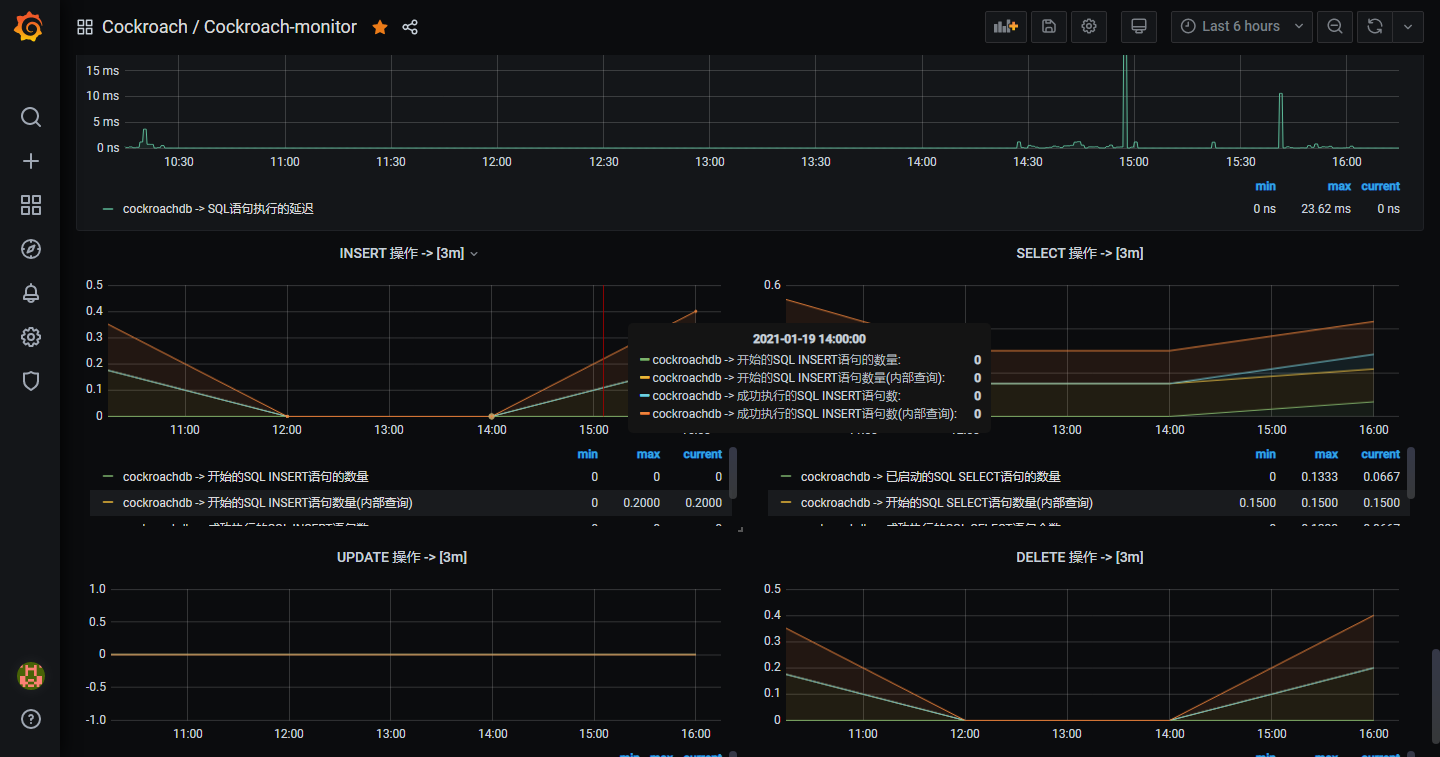Zoom out the time range
Viewport: 1440px width, 757px height.
coord(1334,27)
